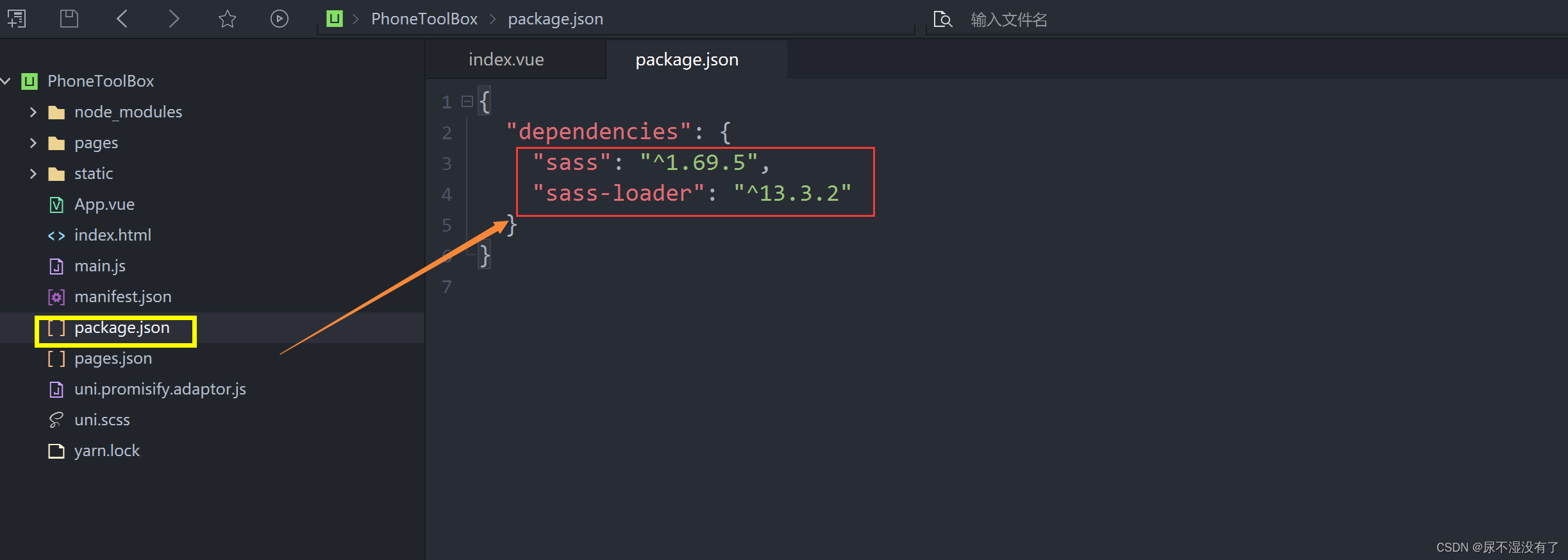
Task: Open main.js in the file tree
Action: tap(100, 266)
